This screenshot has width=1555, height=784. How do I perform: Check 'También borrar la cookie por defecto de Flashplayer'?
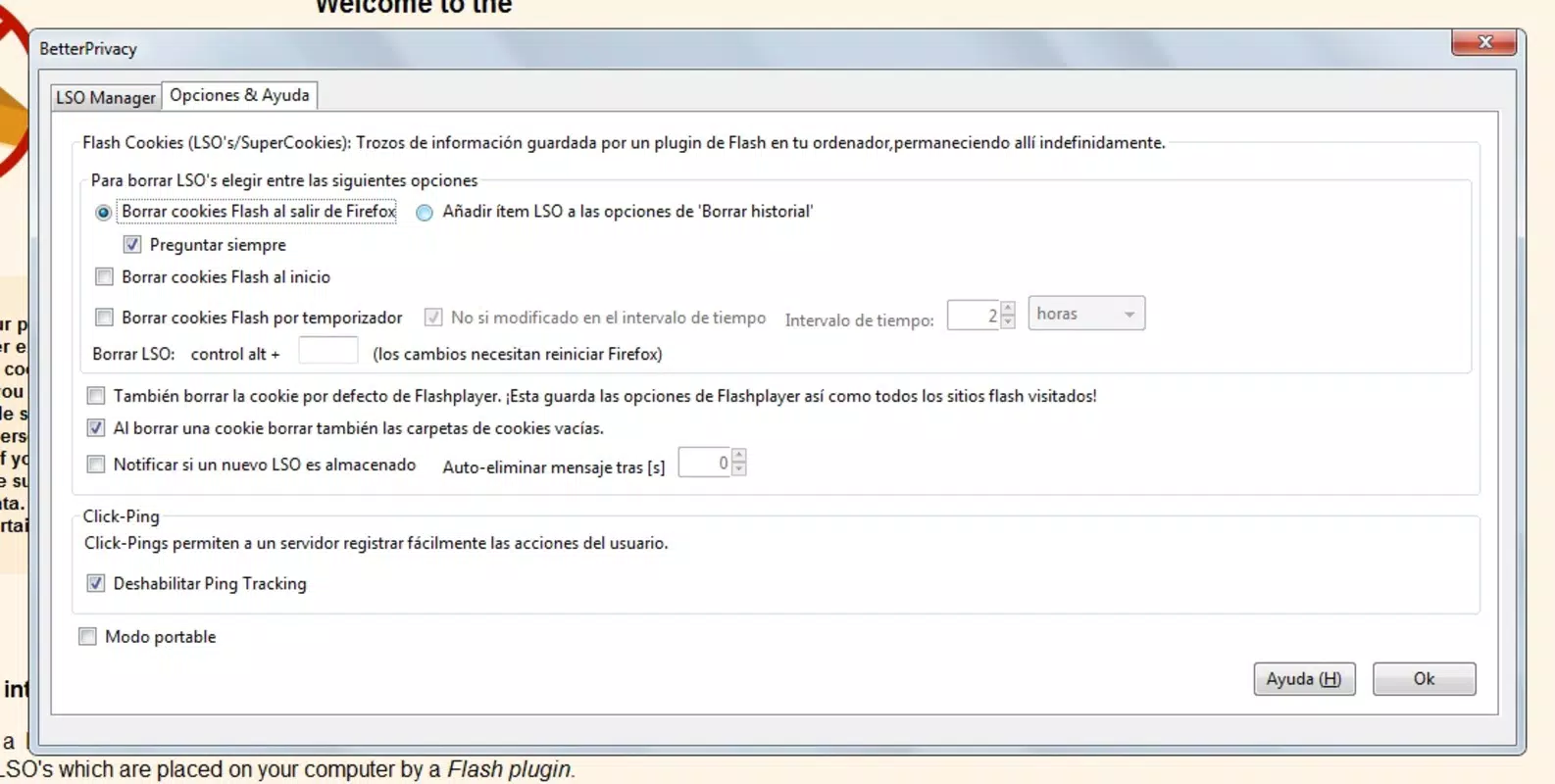point(96,396)
